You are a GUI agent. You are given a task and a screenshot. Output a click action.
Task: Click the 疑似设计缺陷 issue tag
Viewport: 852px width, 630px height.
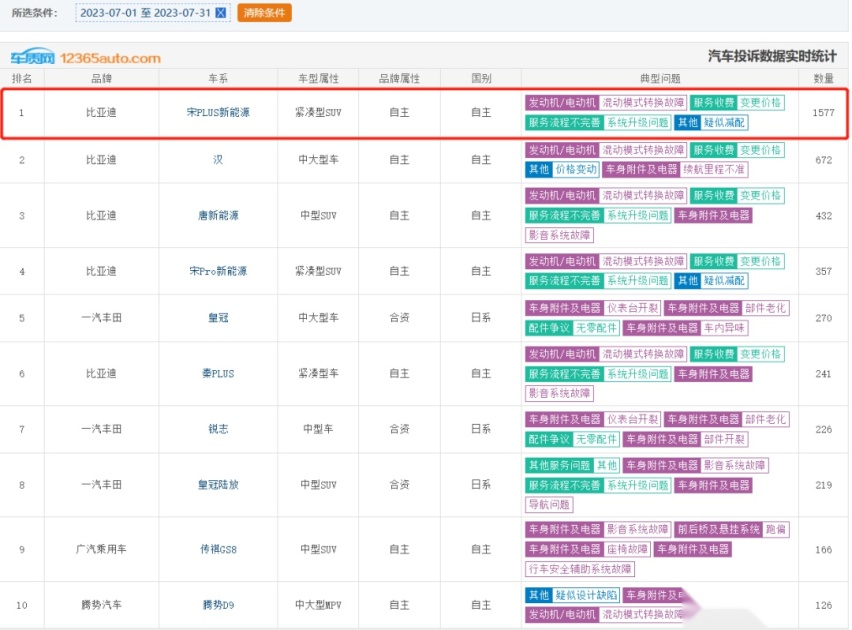click(586, 595)
